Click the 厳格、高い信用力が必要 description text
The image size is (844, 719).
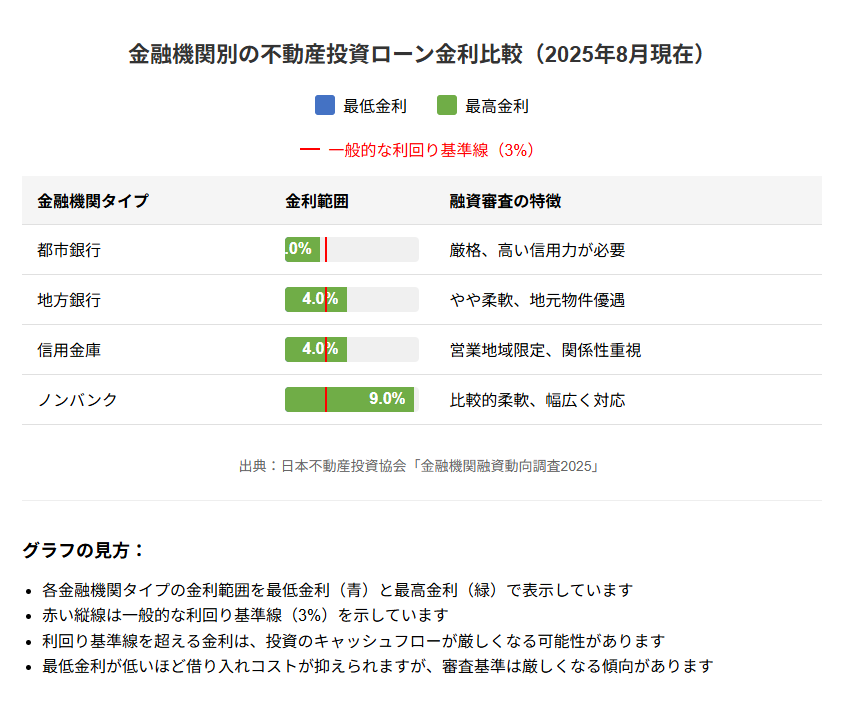pyautogui.click(x=537, y=250)
